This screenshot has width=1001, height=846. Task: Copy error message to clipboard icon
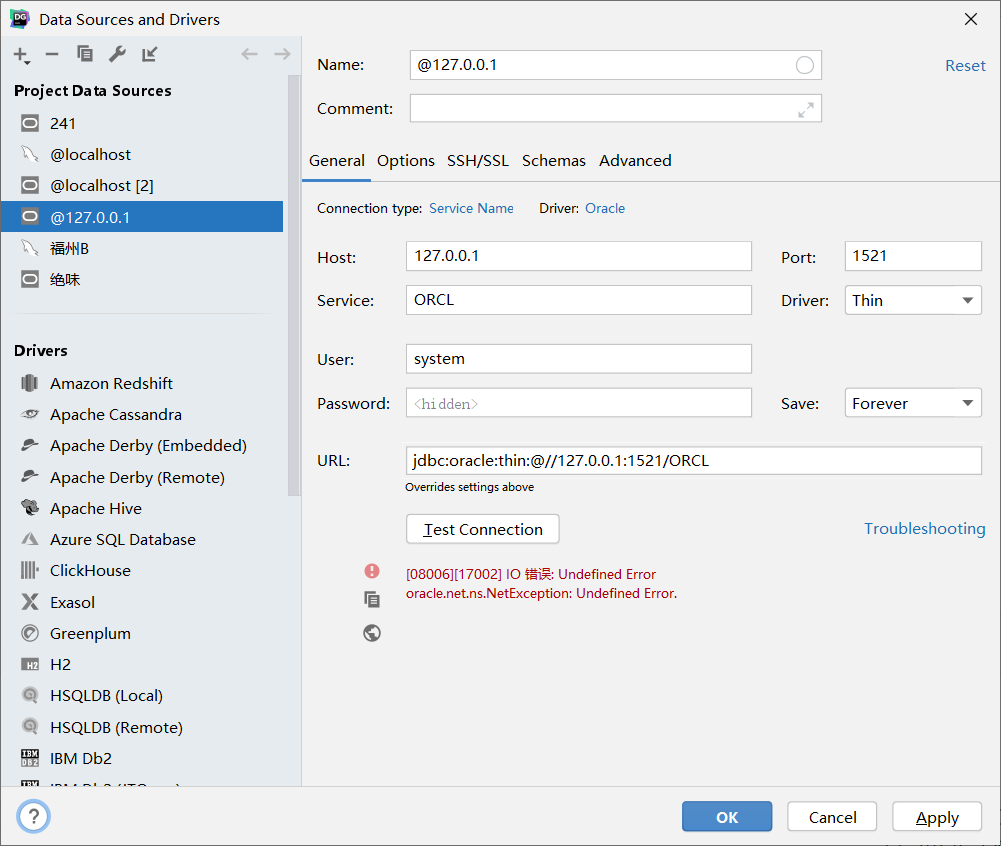[372, 600]
